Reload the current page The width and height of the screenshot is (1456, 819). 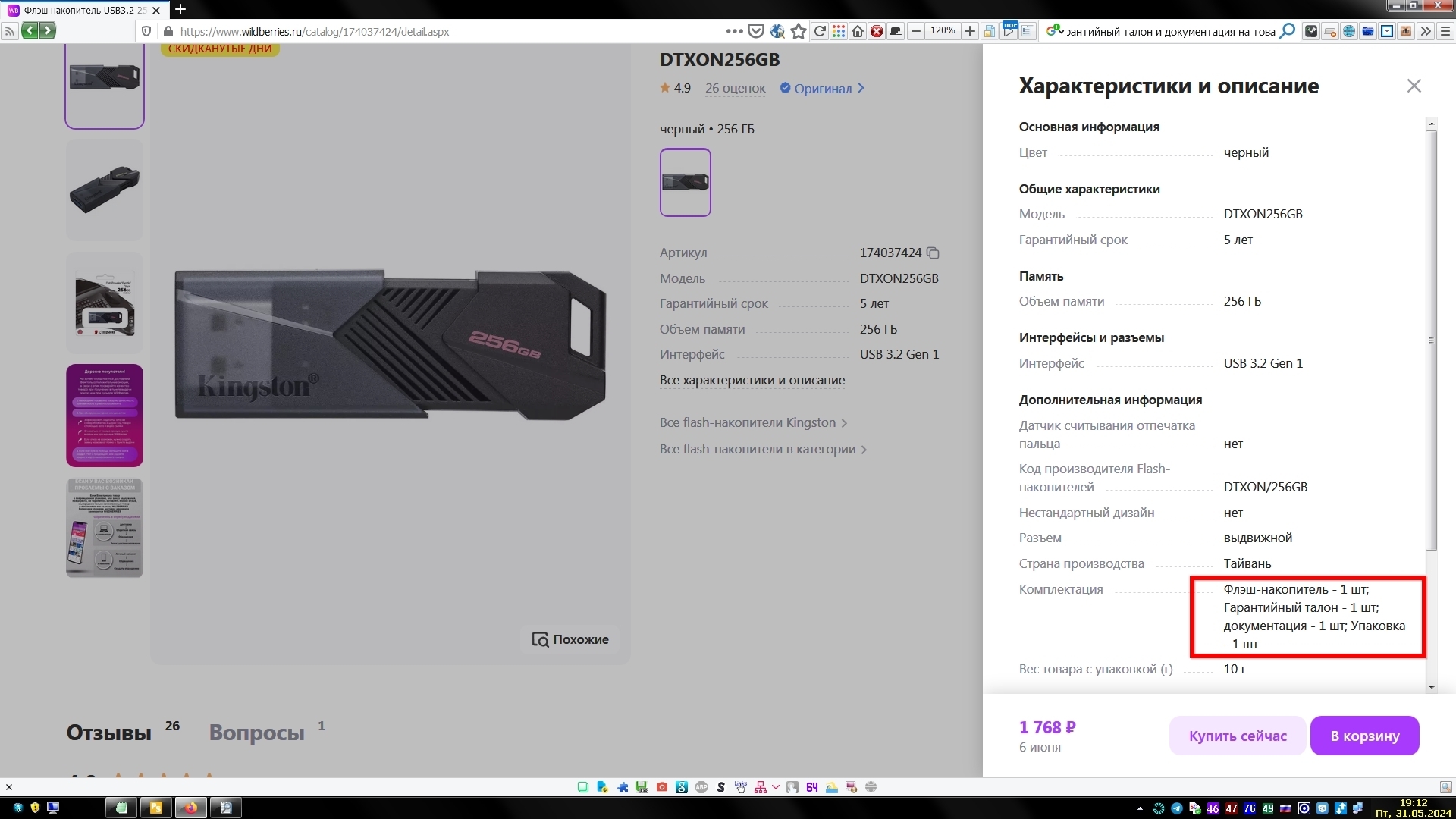pyautogui.click(x=820, y=31)
